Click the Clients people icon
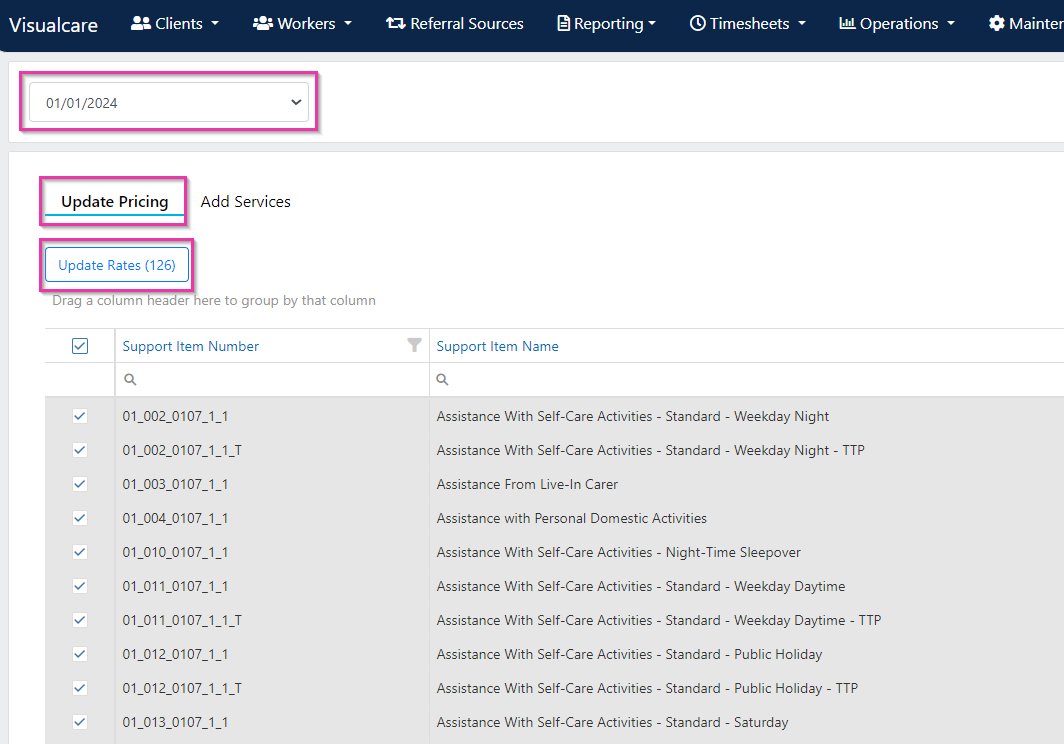1064x744 pixels. click(140, 23)
